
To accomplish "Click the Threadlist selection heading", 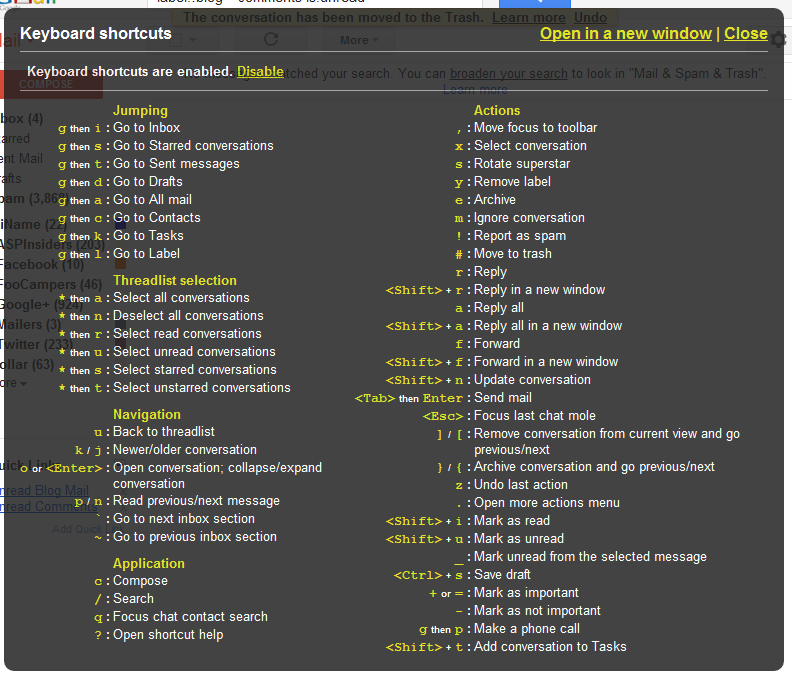I will click(x=175, y=280).
